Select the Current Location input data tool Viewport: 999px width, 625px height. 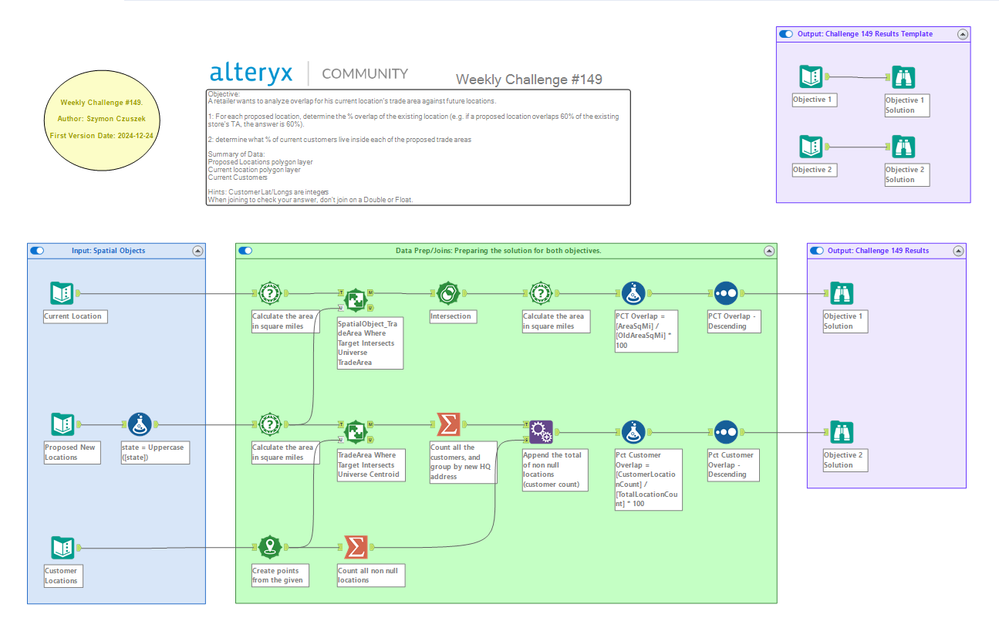click(62, 293)
